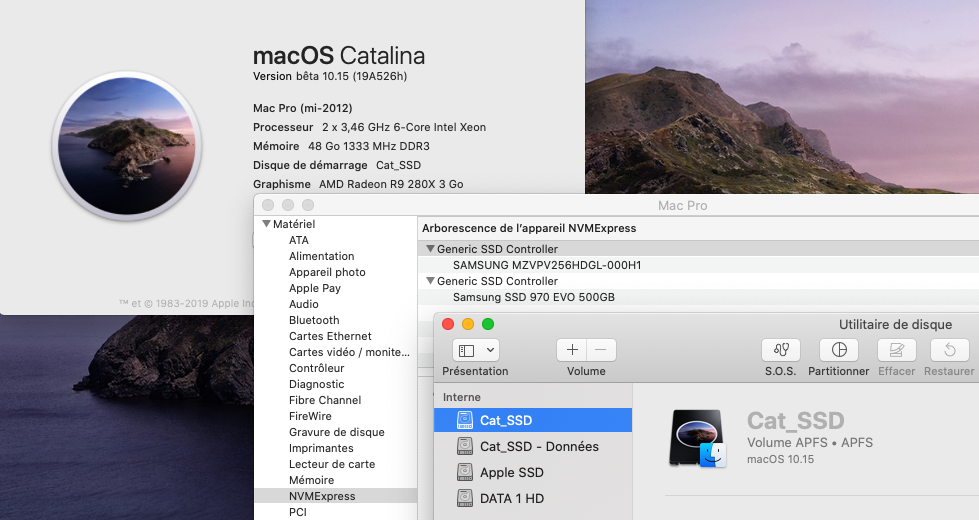Click the S.O.S. first aid icon
This screenshot has height=520, width=979.
(x=780, y=350)
